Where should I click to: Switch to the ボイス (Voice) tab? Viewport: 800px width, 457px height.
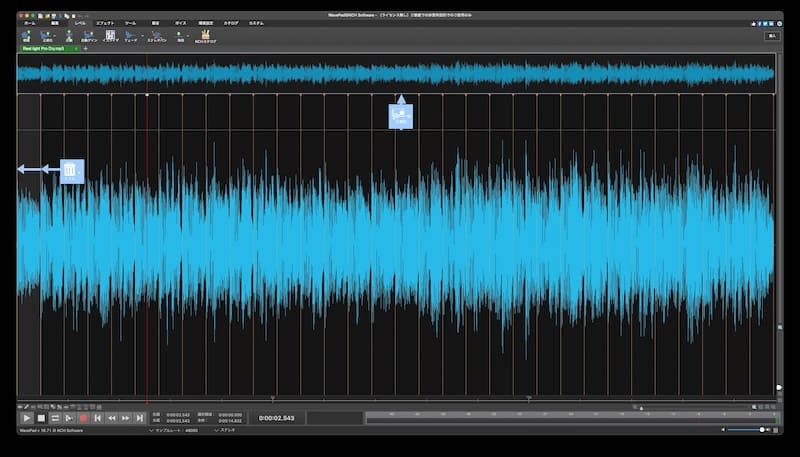point(181,23)
